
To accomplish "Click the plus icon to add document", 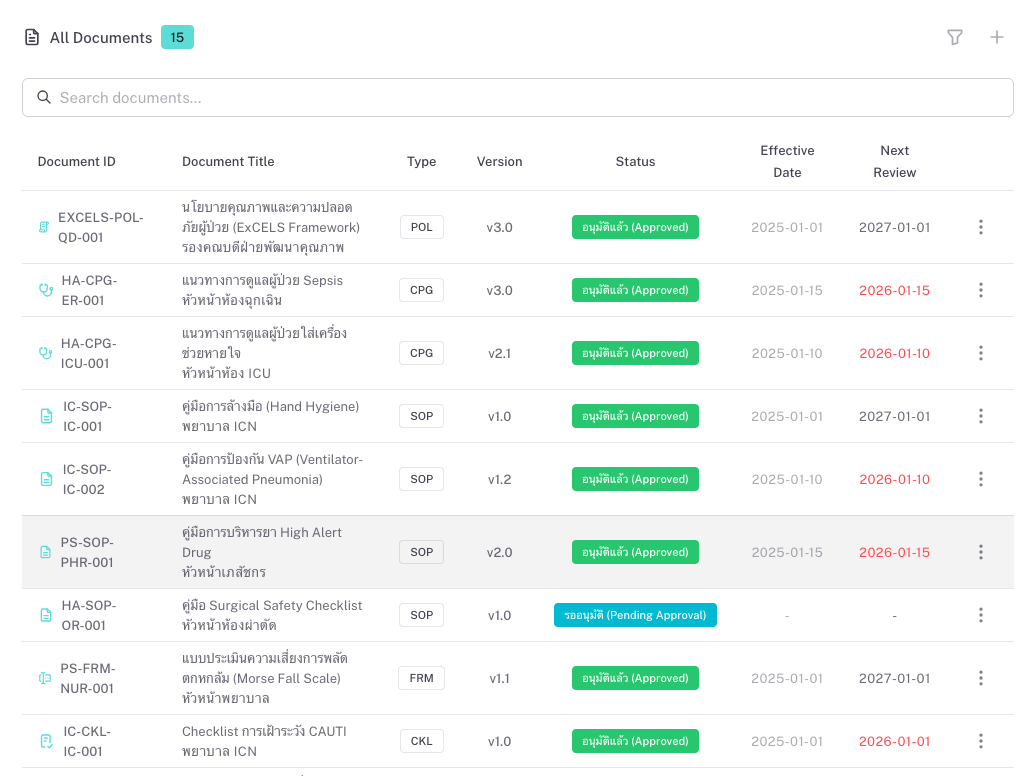I will click(x=997, y=37).
